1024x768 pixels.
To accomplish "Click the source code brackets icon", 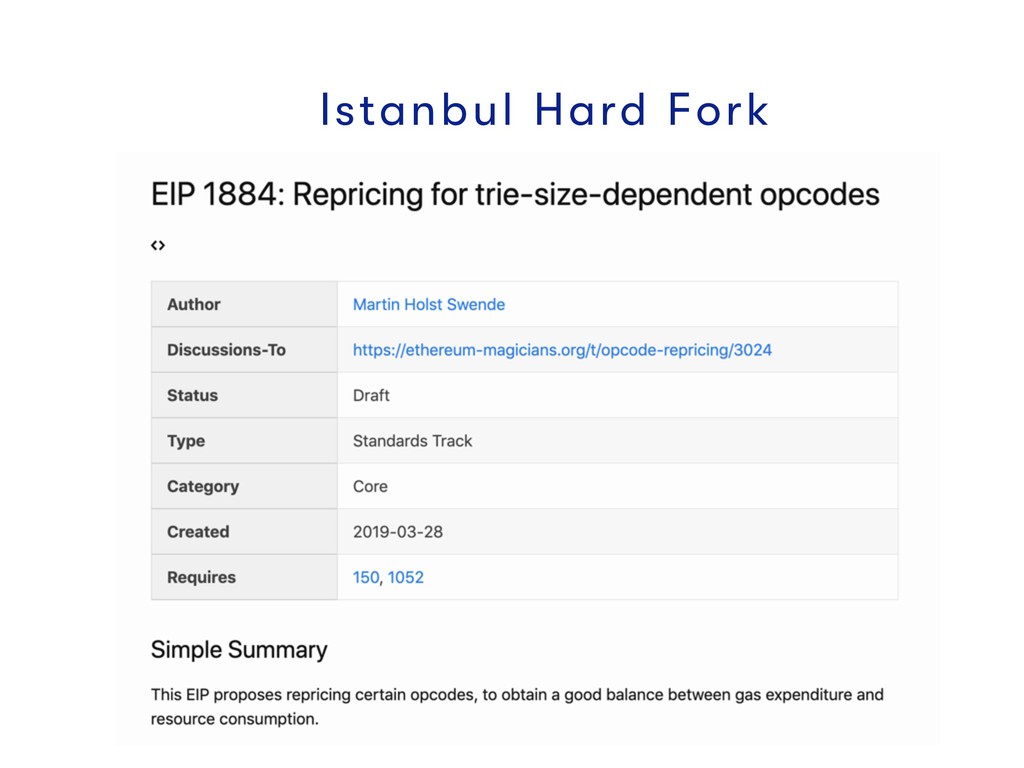I will click(x=158, y=245).
